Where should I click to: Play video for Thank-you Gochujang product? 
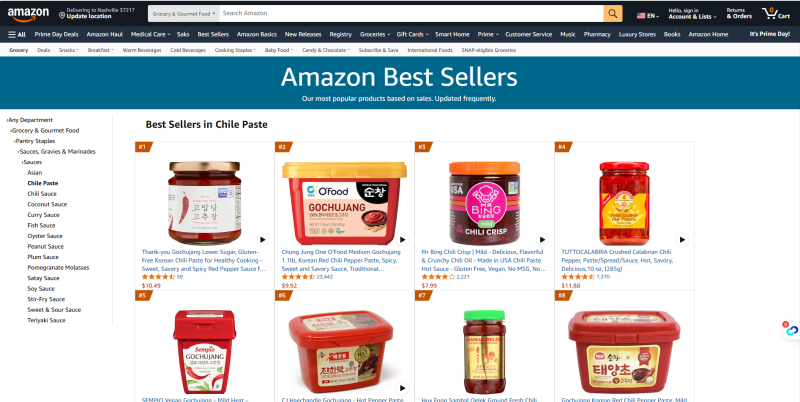click(262, 239)
